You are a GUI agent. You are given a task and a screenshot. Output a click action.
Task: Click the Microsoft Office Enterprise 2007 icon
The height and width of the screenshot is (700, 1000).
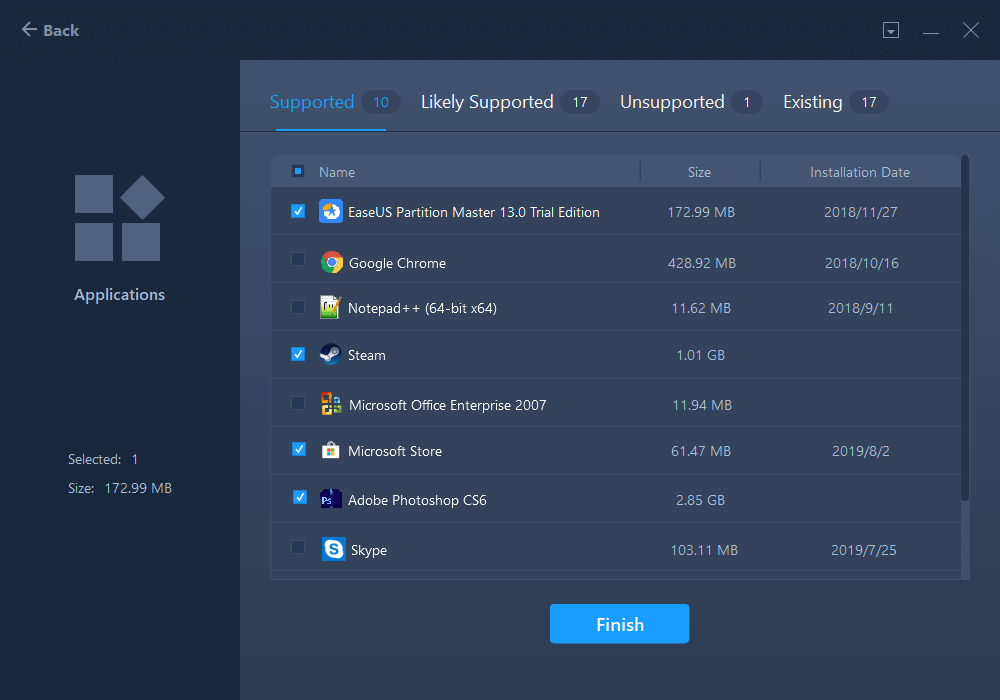[331, 404]
